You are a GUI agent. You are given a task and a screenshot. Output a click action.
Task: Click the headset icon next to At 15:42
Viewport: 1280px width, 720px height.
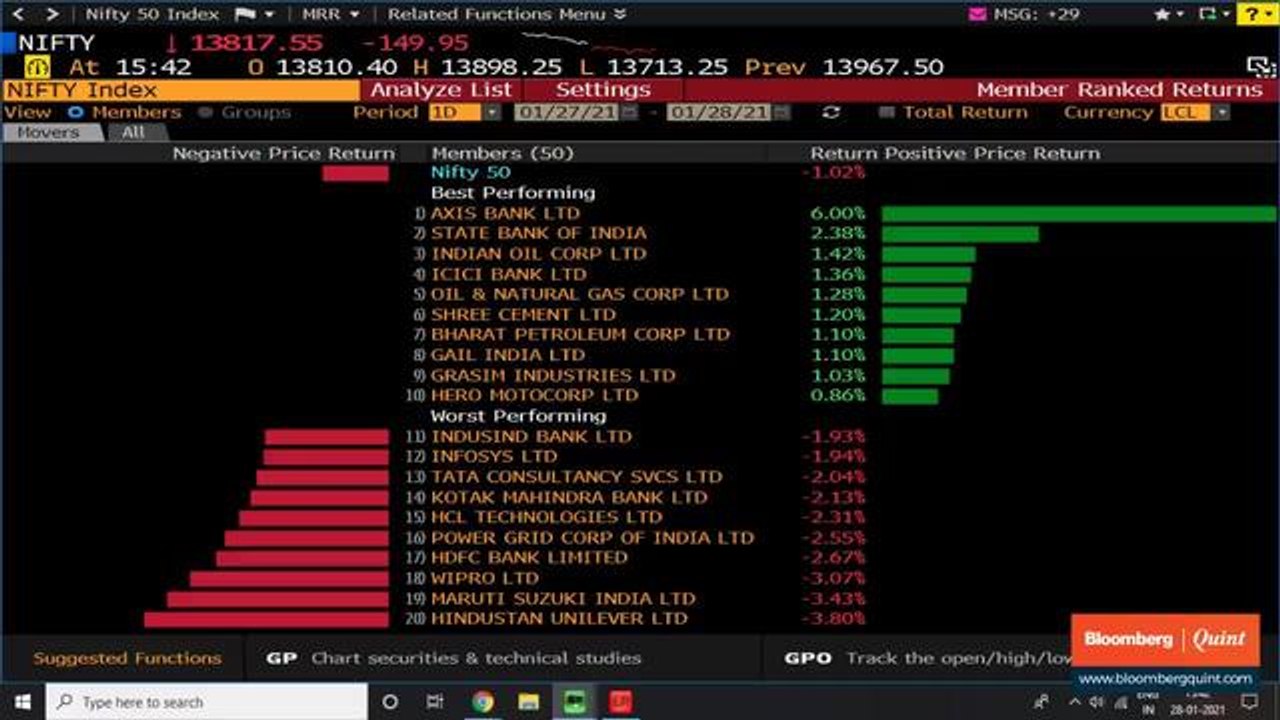point(38,67)
